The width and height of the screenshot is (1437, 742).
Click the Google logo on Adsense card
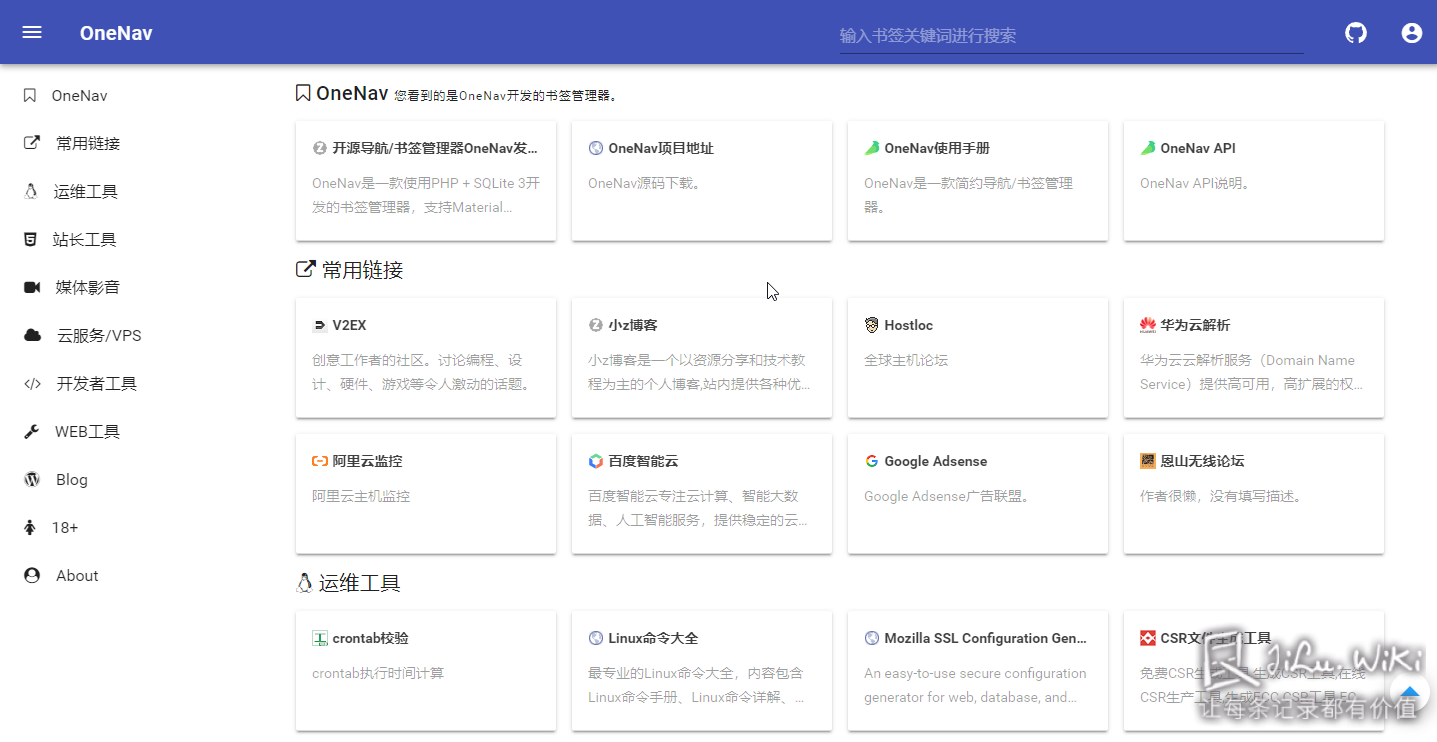pos(872,461)
